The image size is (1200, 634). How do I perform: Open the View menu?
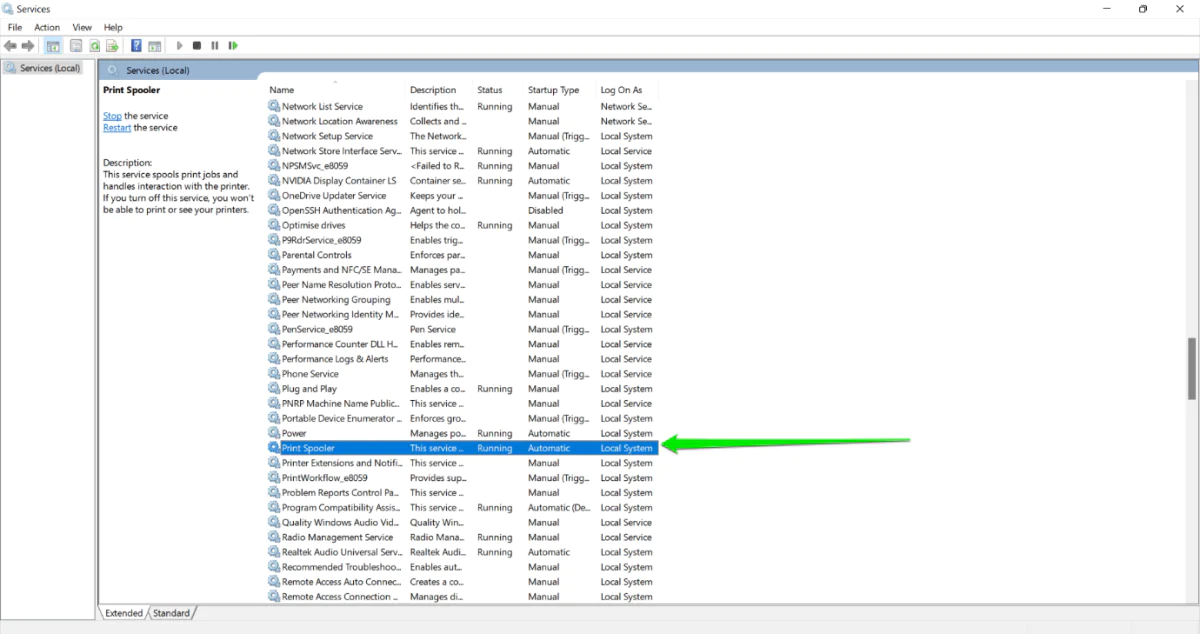pos(82,27)
